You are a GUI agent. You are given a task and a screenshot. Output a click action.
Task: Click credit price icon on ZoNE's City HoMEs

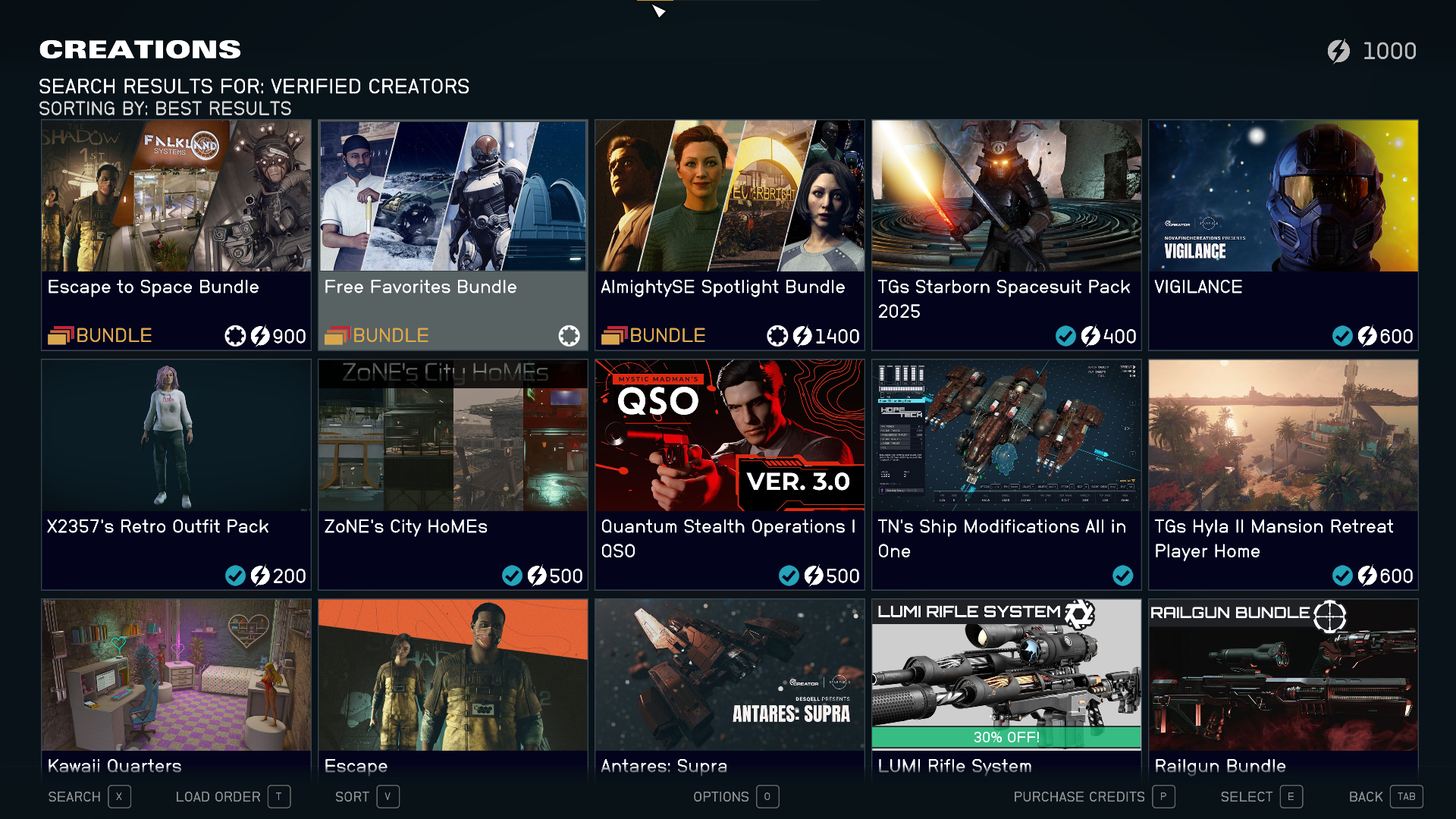pos(537,576)
